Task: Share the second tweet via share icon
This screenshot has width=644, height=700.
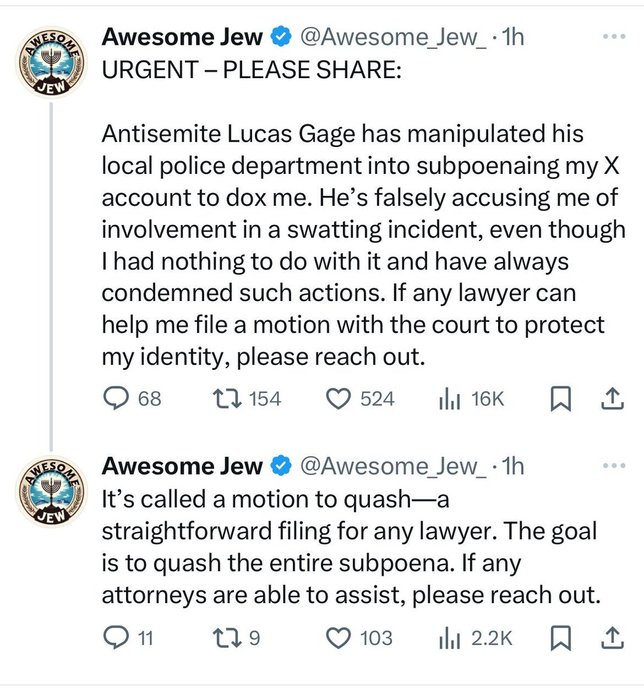Action: 612,638
